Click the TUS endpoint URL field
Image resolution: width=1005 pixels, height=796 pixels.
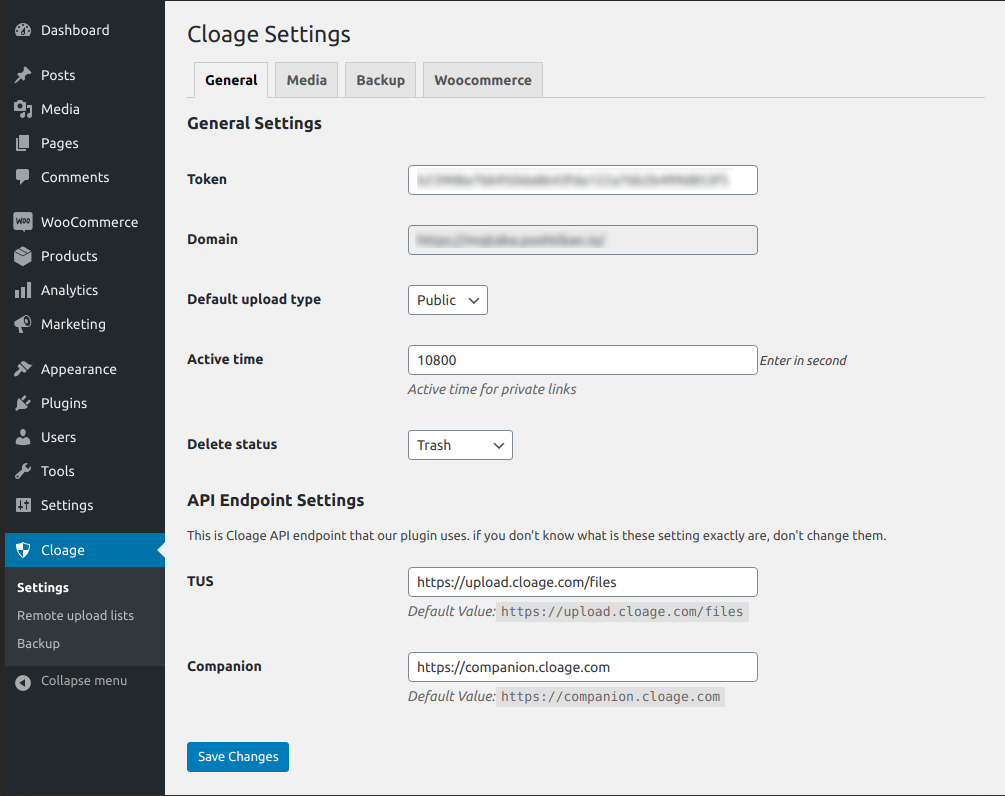click(583, 582)
